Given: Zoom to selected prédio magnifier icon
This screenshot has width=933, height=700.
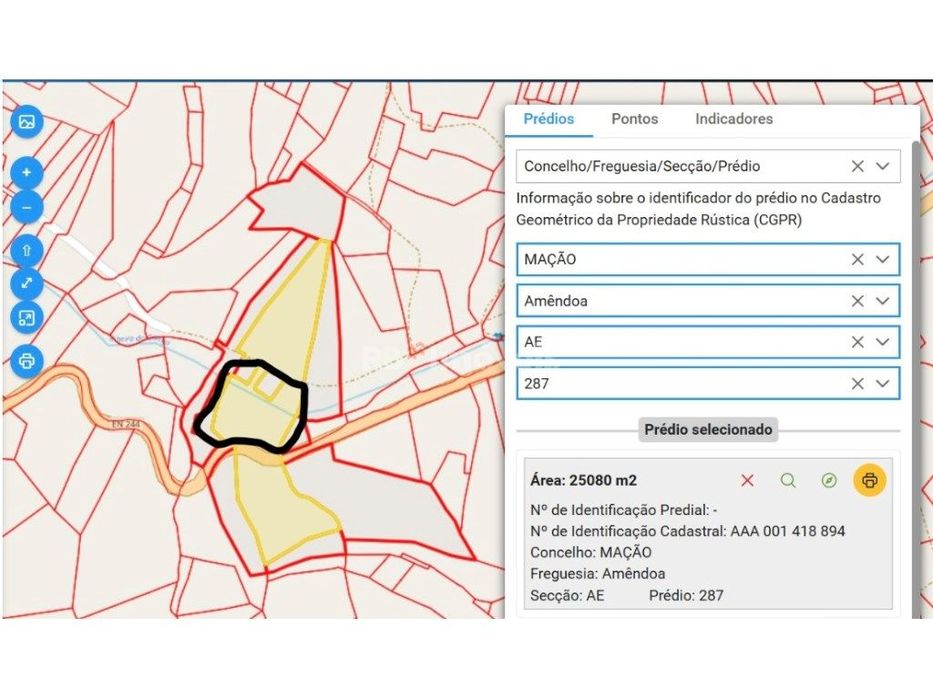Looking at the screenshot, I should [x=788, y=480].
